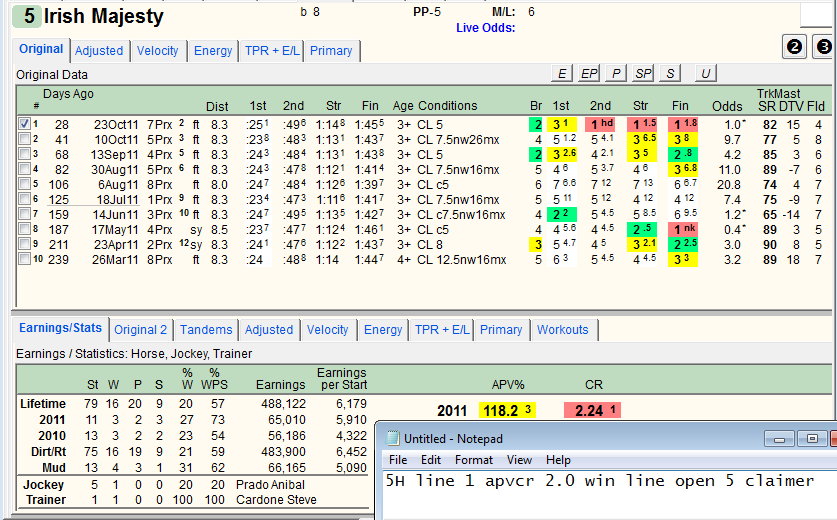Switch to the Velocity tab at top
The width and height of the screenshot is (837, 520).
point(157,51)
